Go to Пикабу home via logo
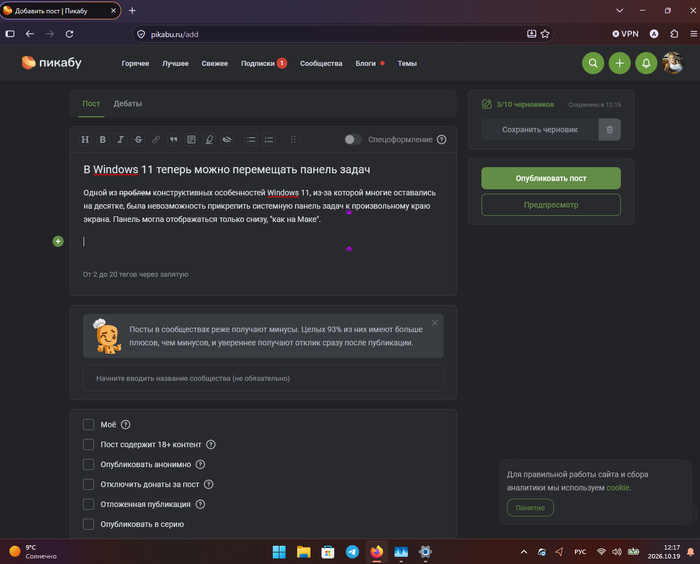The image size is (700, 564). click(51, 63)
